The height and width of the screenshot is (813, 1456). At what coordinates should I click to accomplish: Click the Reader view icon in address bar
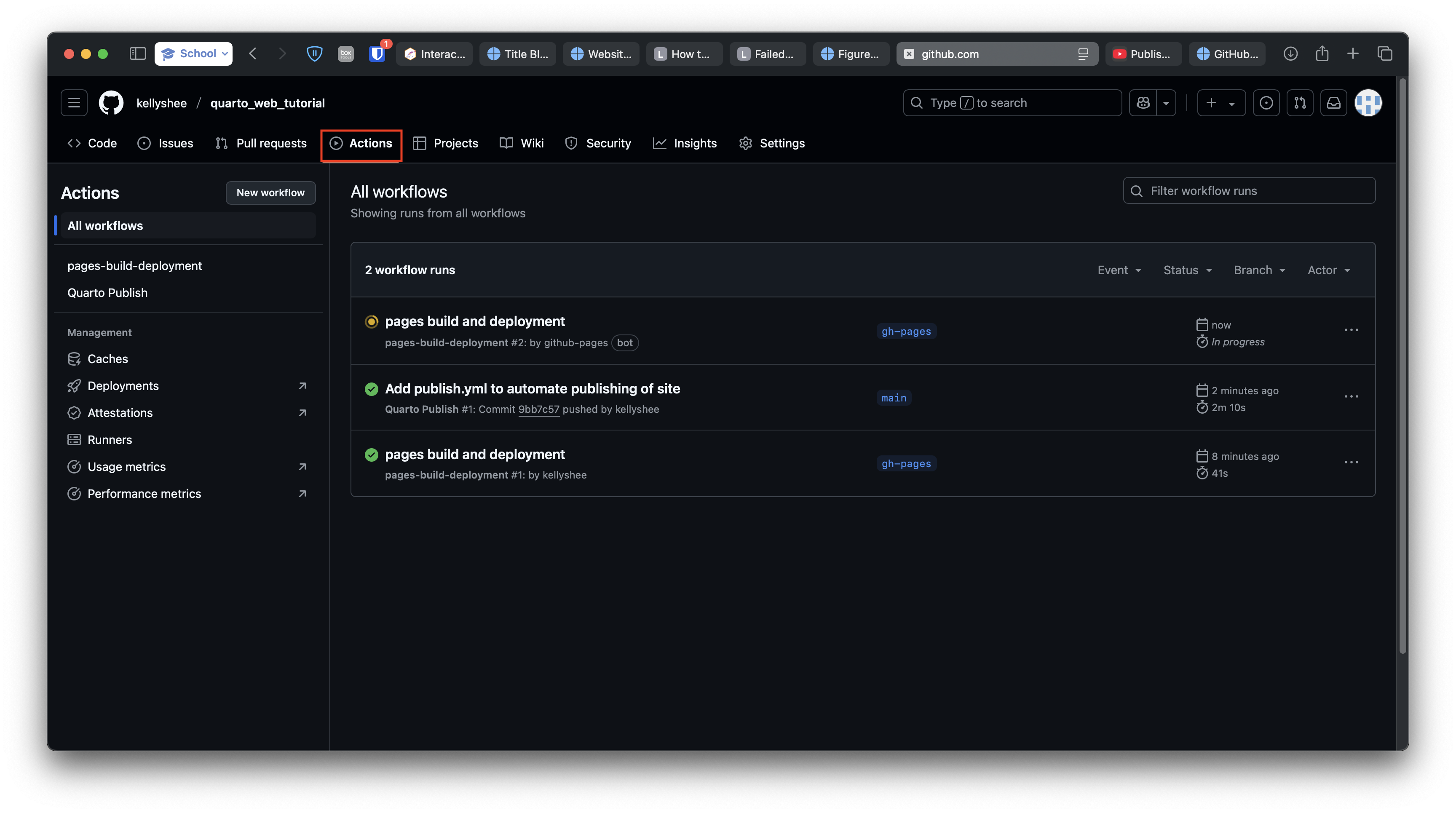[1083, 53]
